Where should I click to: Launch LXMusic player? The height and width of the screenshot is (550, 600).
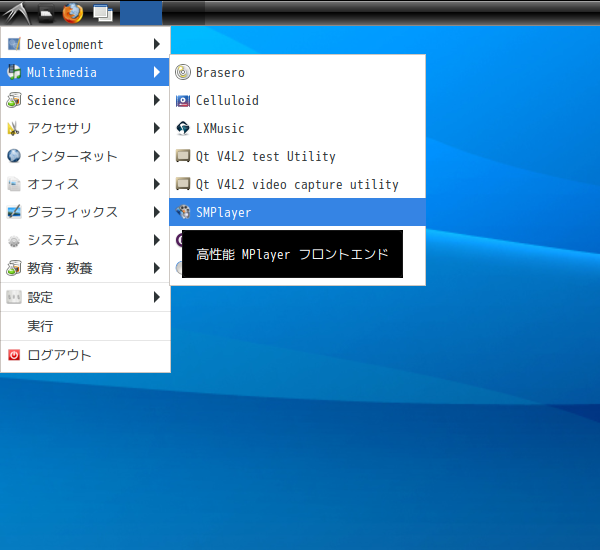tap(297, 128)
